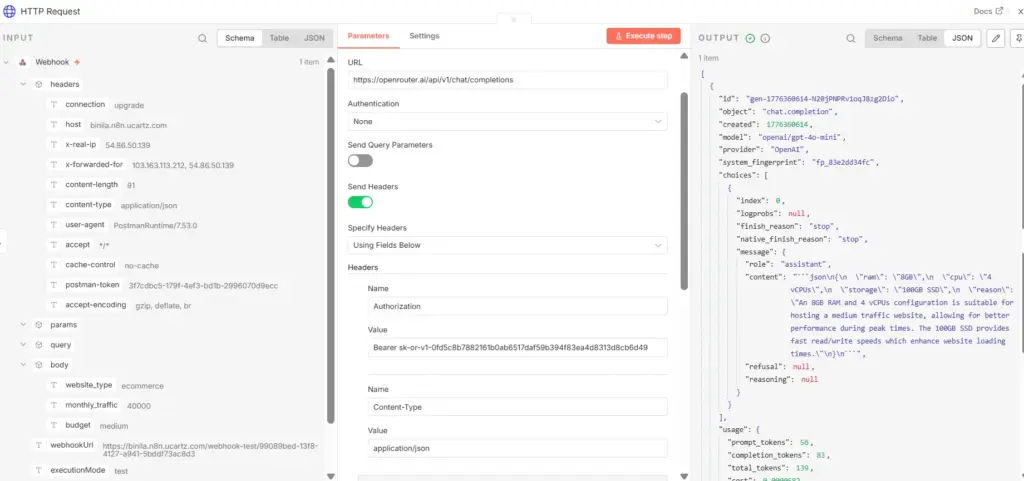
Task: Click the query object cube icon
Action: 39,345
